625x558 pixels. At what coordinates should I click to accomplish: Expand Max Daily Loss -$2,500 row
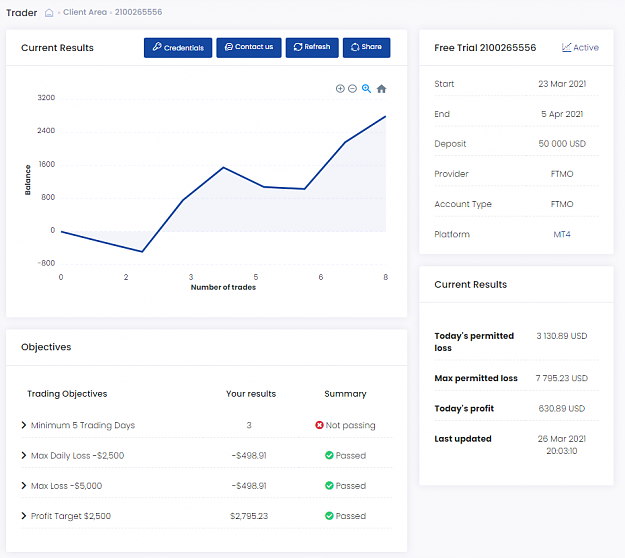pyautogui.click(x=24, y=456)
